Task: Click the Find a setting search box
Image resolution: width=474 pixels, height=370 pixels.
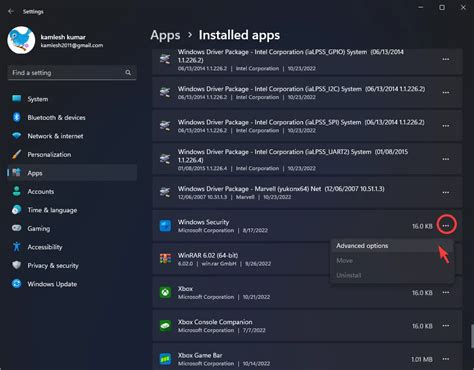Action: coord(72,73)
